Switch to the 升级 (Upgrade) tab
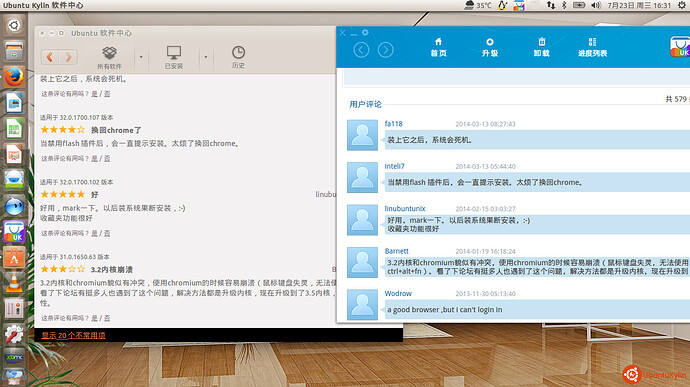This screenshot has width=690, height=387. coord(490,48)
